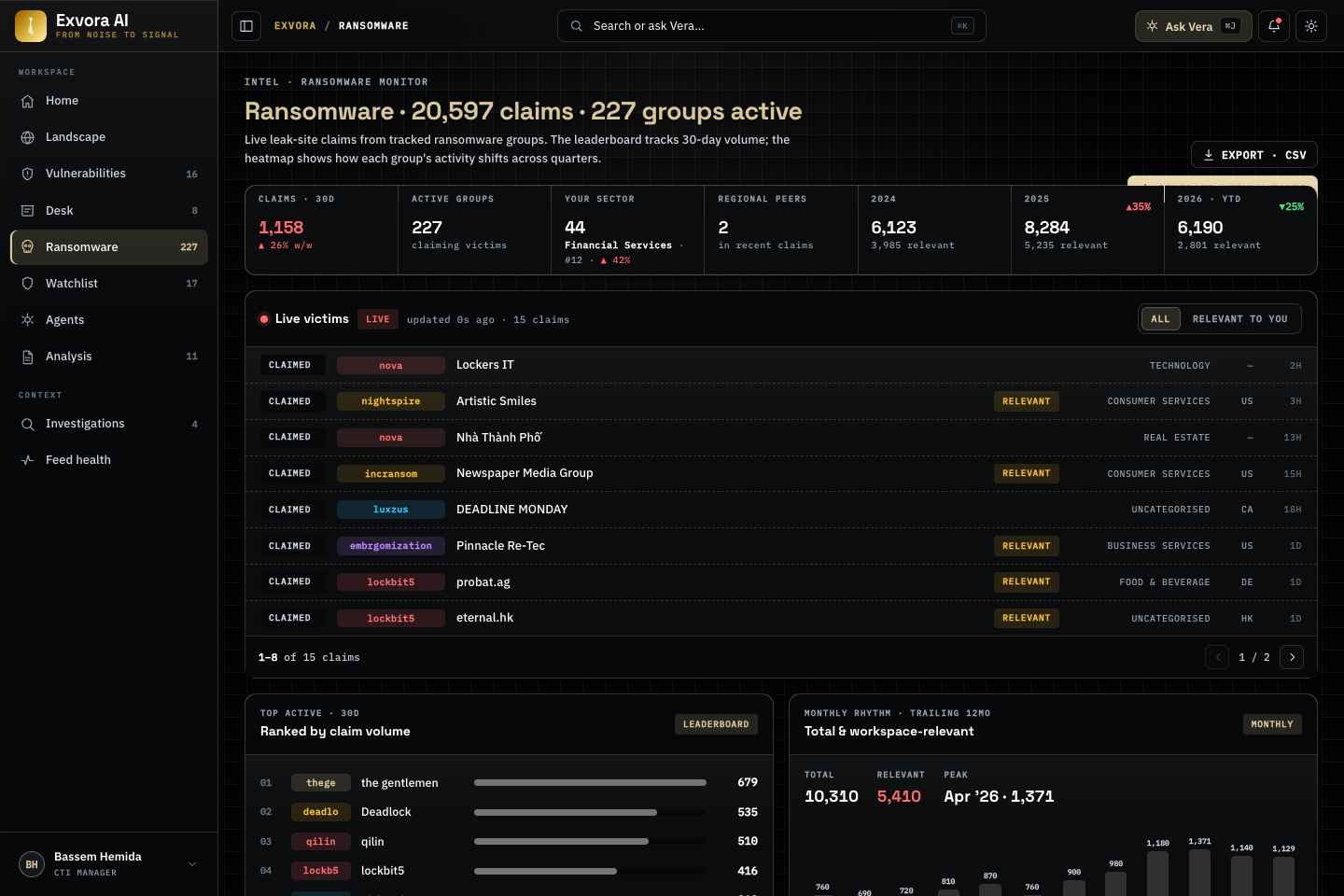Click the Investigations magnifier icon
This screenshot has height=896, width=1344.
tap(28, 424)
